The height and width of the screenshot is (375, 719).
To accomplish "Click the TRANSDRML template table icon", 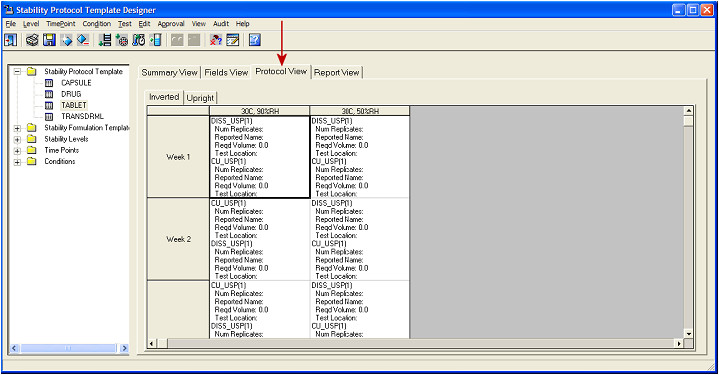I will pyautogui.click(x=49, y=116).
